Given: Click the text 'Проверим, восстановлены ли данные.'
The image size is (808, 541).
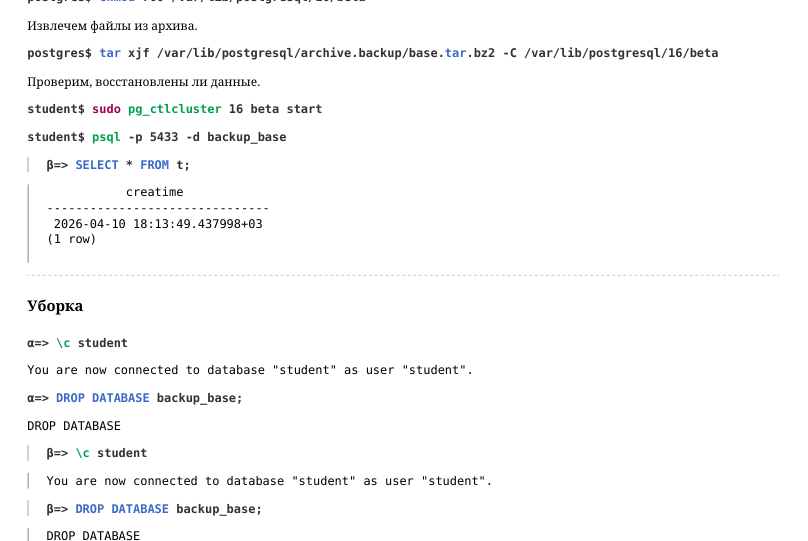Looking at the screenshot, I should (144, 82).
